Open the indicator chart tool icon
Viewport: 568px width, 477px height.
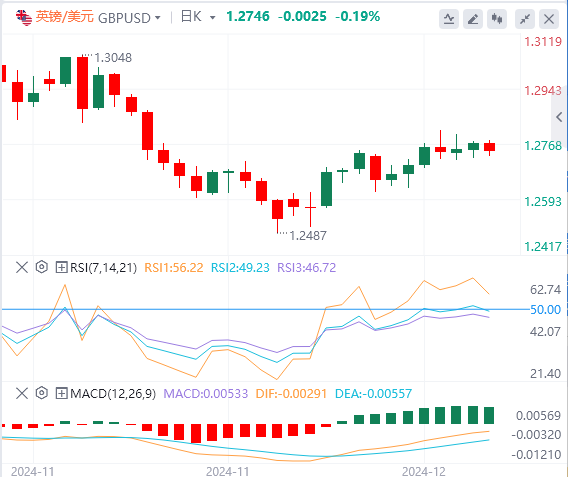449,19
